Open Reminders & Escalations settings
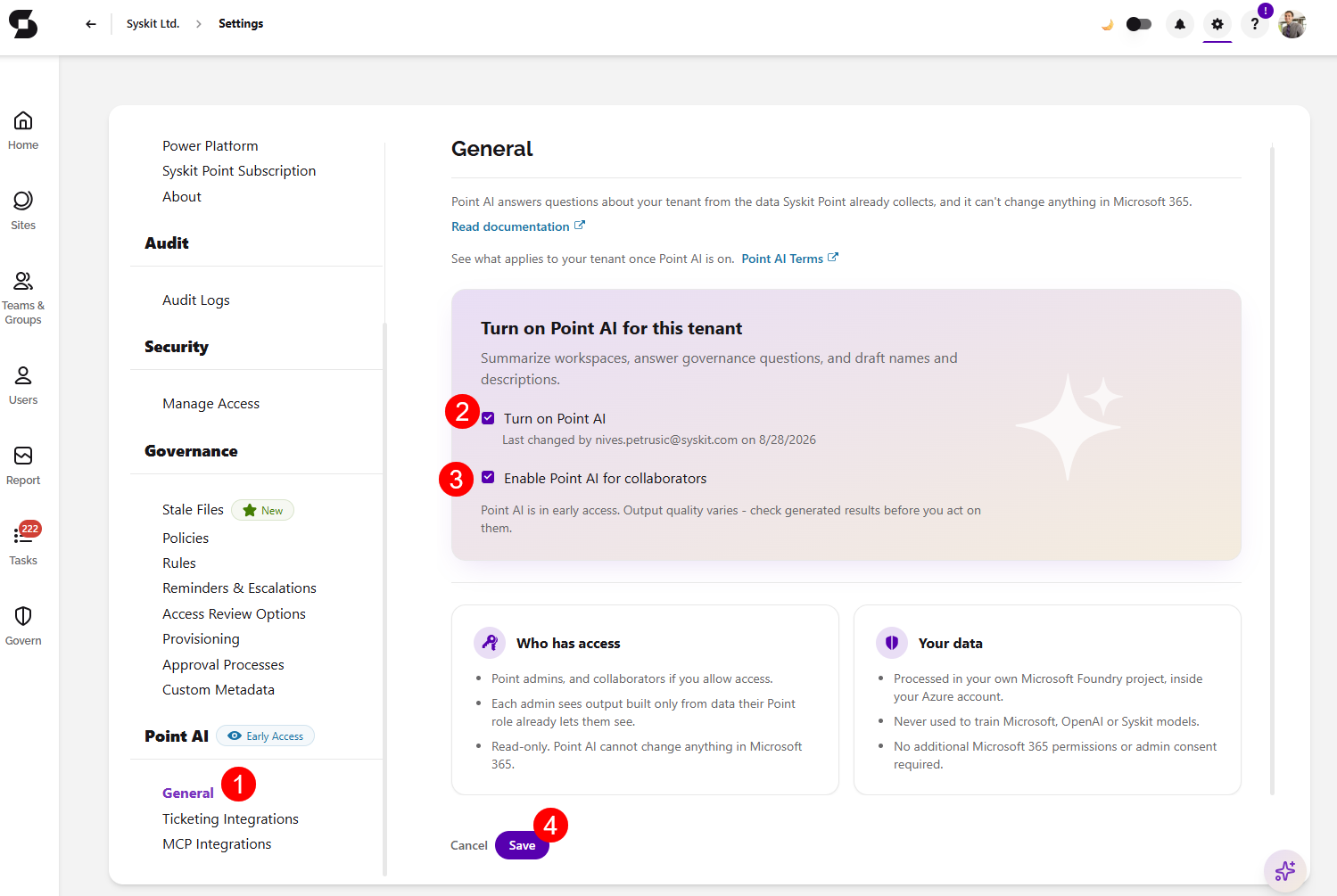Viewport: 1337px width, 896px height. click(239, 588)
